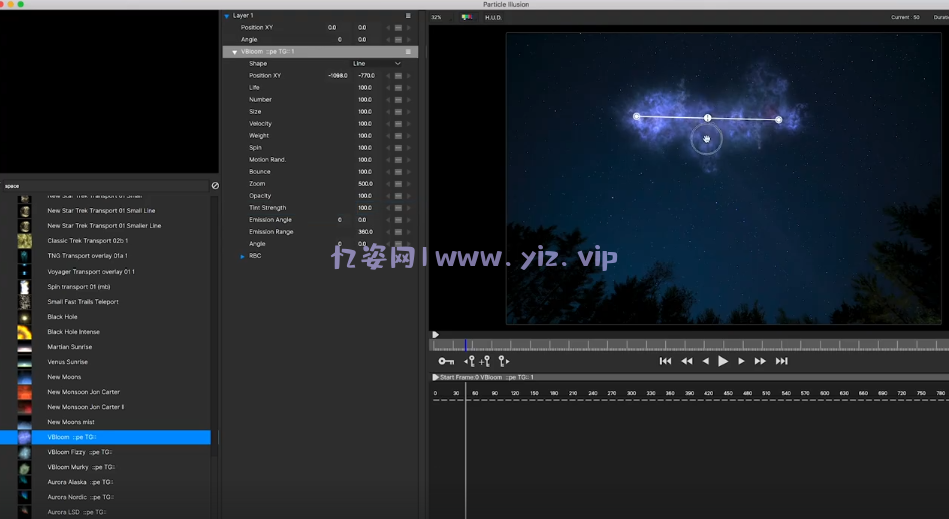This screenshot has width=949, height=519.
Task: Previous keyframe arrow on Emission Angle row
Action: pyautogui.click(x=388, y=220)
